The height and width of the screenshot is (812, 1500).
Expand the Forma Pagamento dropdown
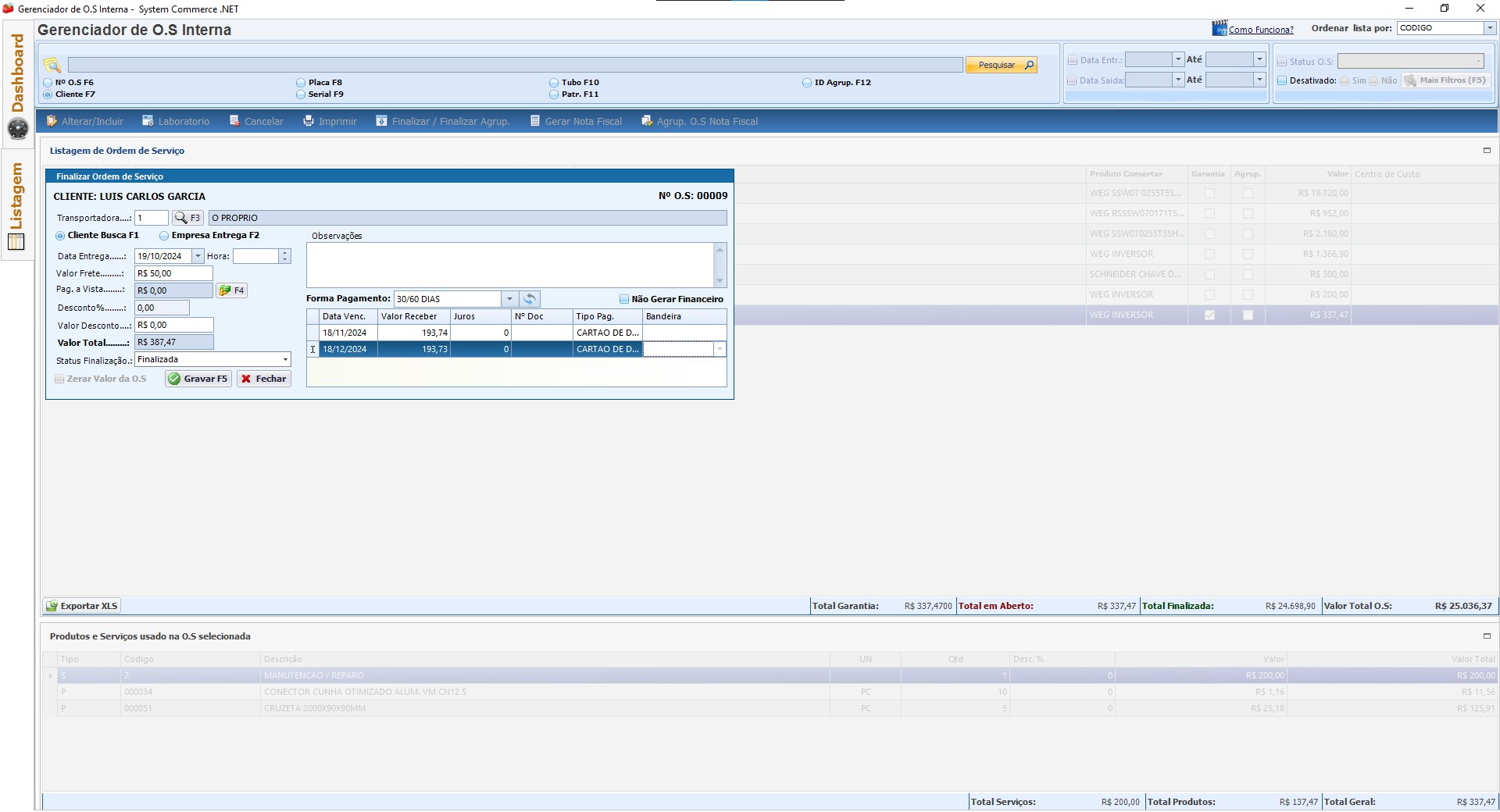click(509, 299)
